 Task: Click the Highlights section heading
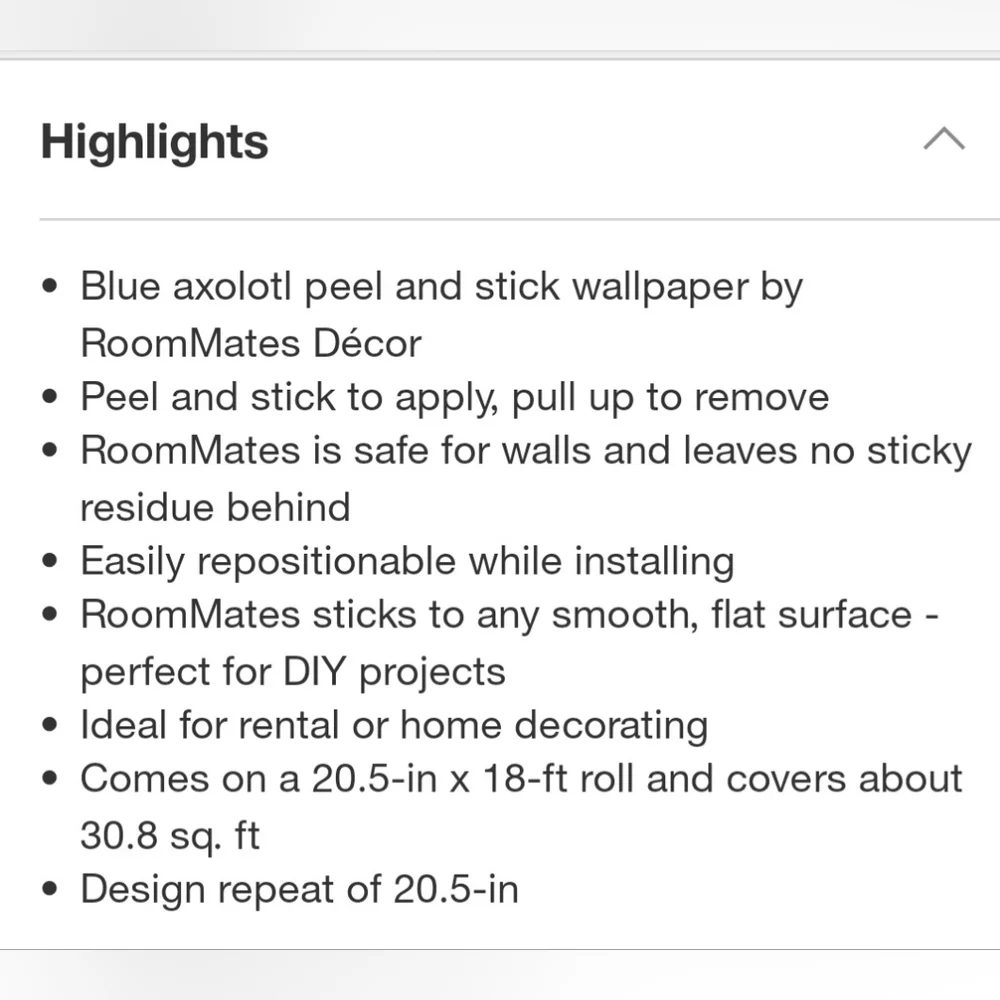[154, 142]
